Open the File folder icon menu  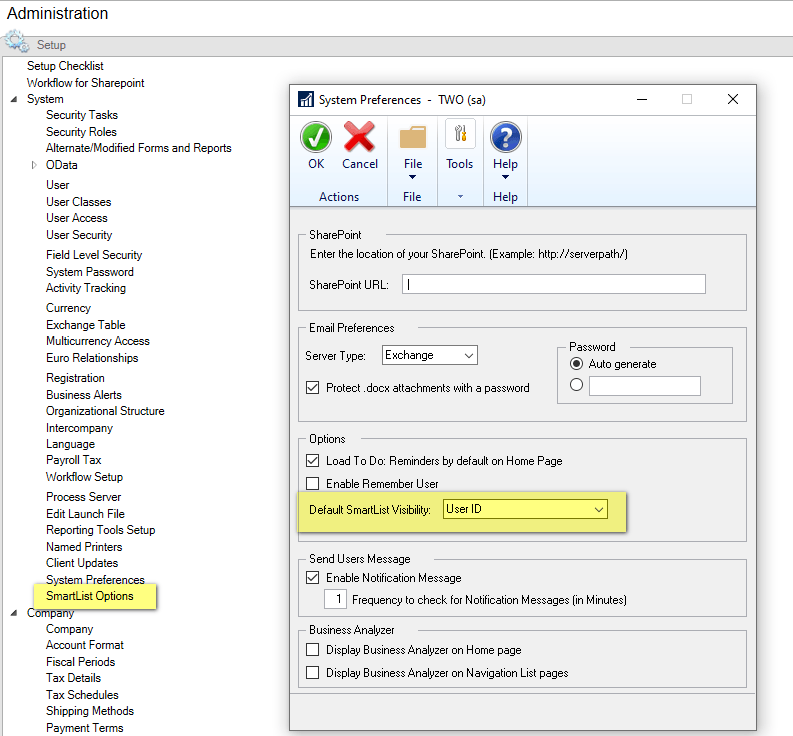[x=413, y=137]
